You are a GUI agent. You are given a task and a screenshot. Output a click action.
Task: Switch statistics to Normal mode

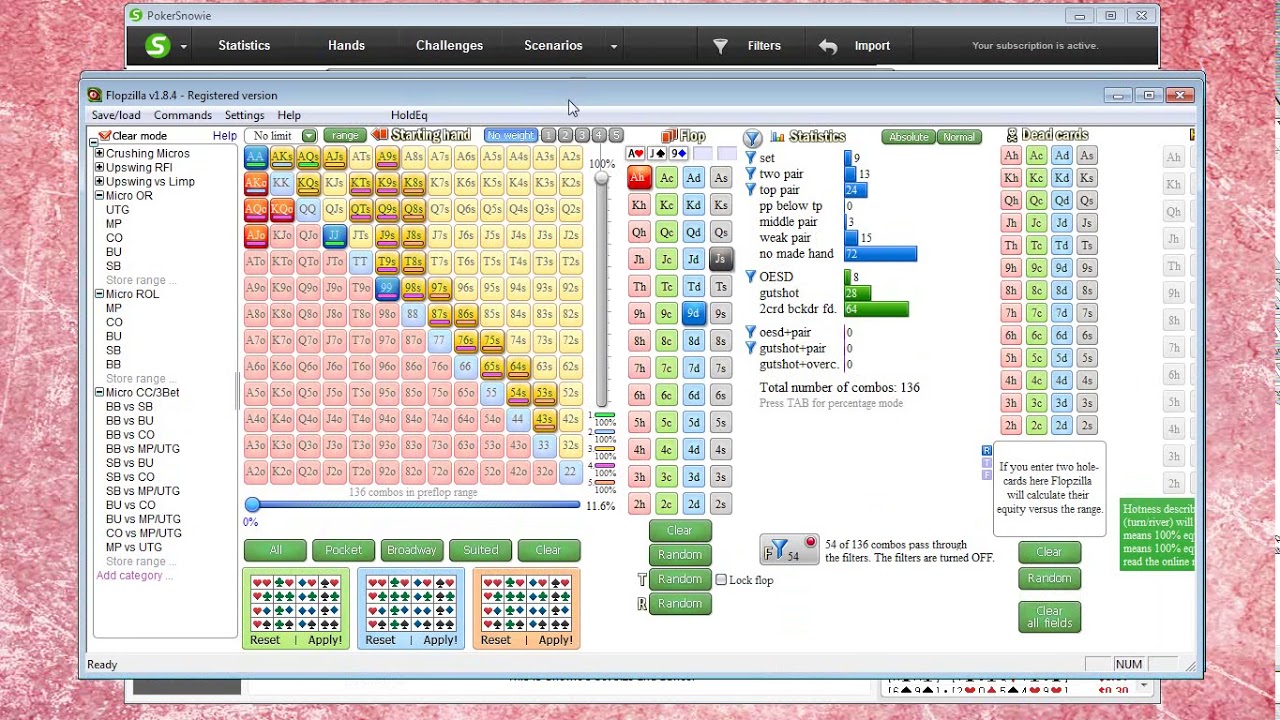click(958, 137)
